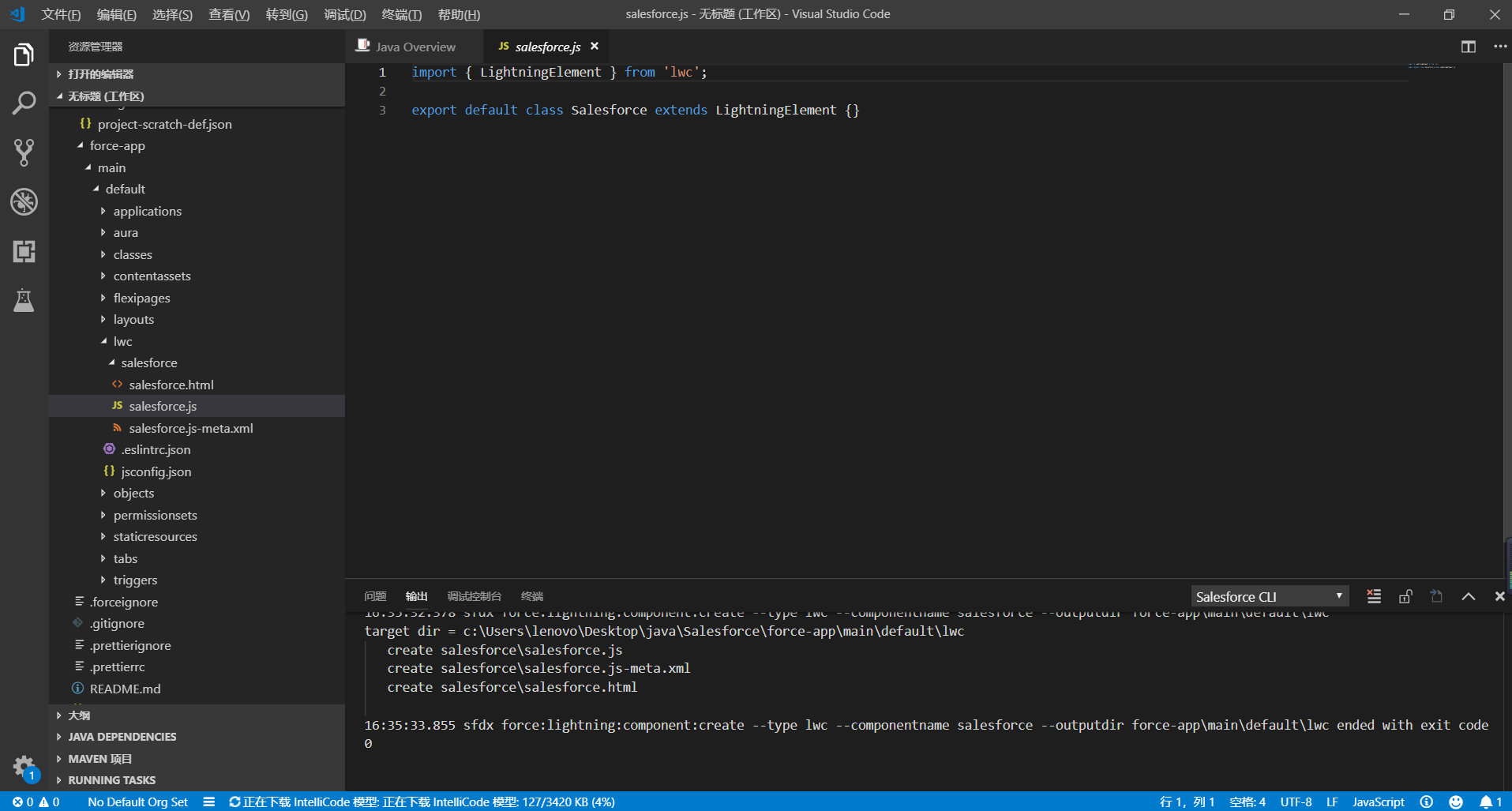Change end of line sequence LF
Viewport: 1512px width, 811px height.
(x=1332, y=802)
